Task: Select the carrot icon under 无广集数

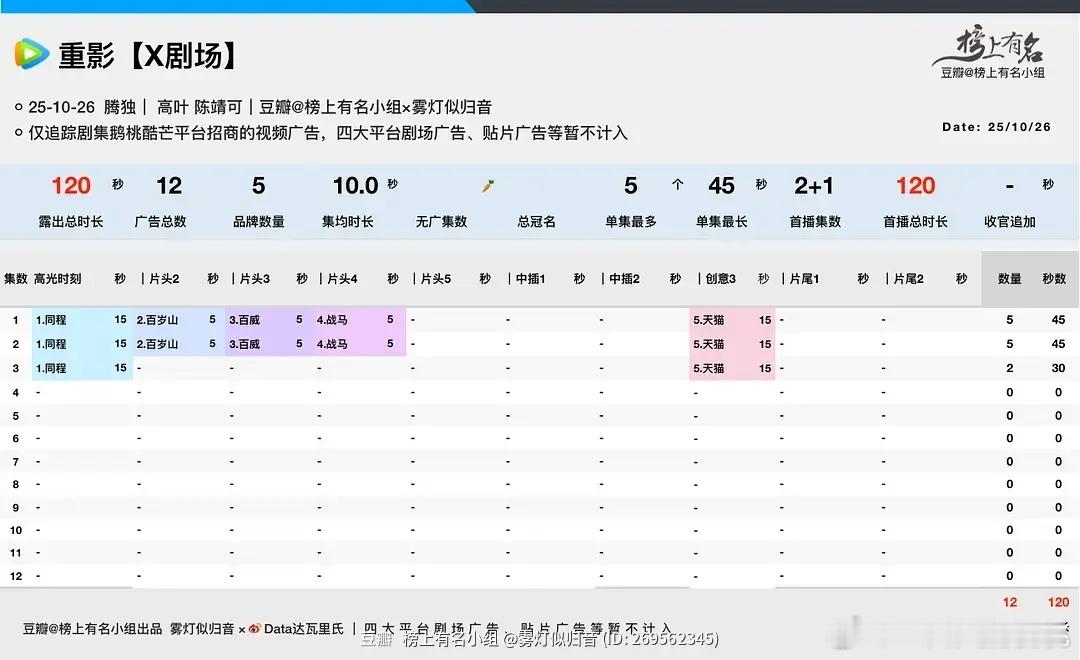Action: point(487,184)
